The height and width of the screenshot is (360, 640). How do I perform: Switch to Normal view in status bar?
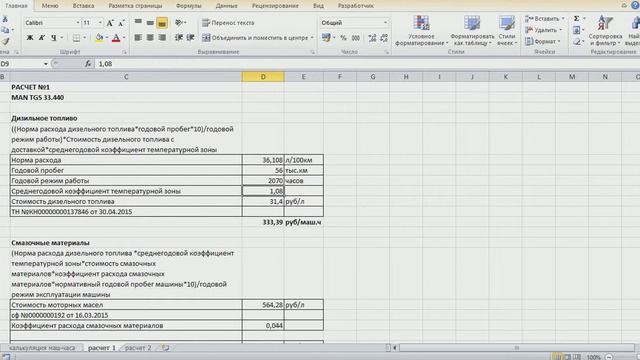[x=558, y=357]
